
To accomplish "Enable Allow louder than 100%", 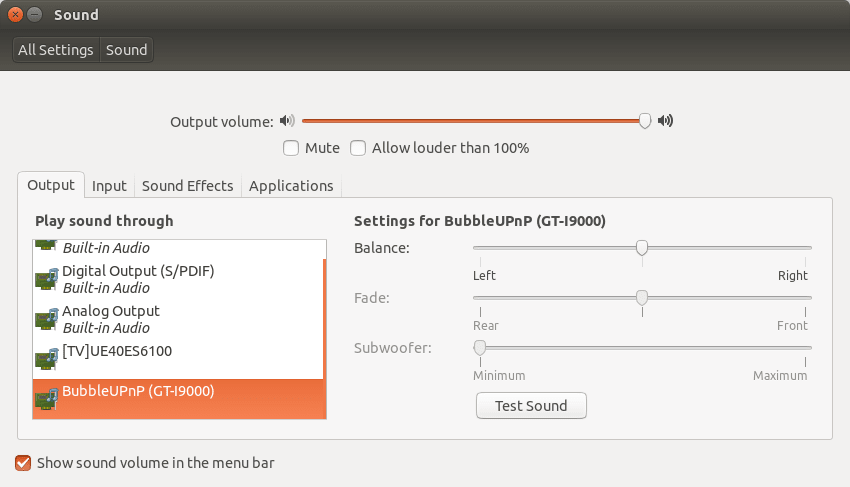I will pos(358,148).
